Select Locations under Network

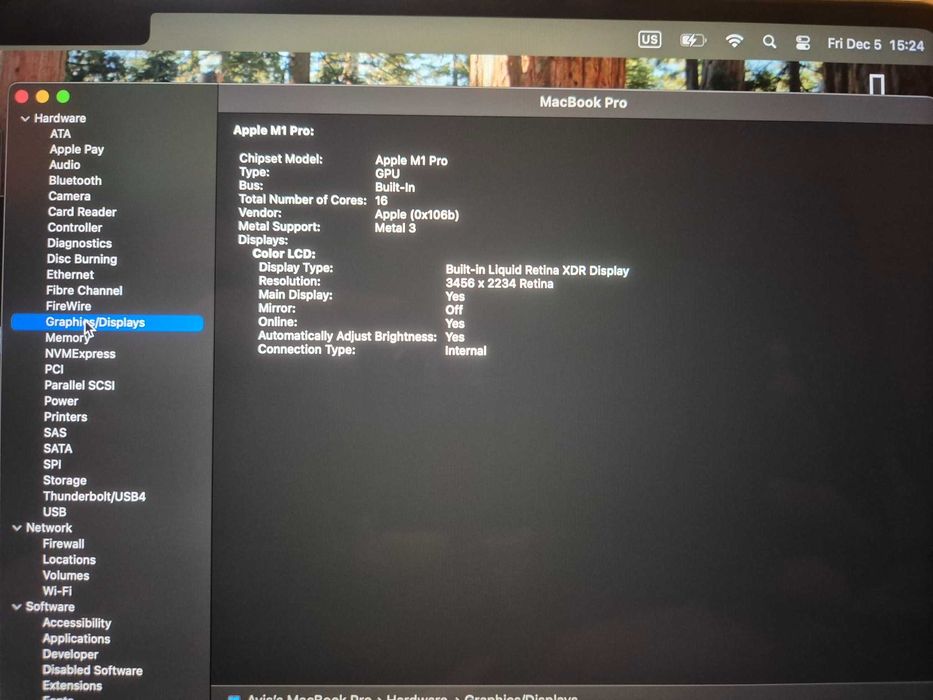click(x=69, y=560)
